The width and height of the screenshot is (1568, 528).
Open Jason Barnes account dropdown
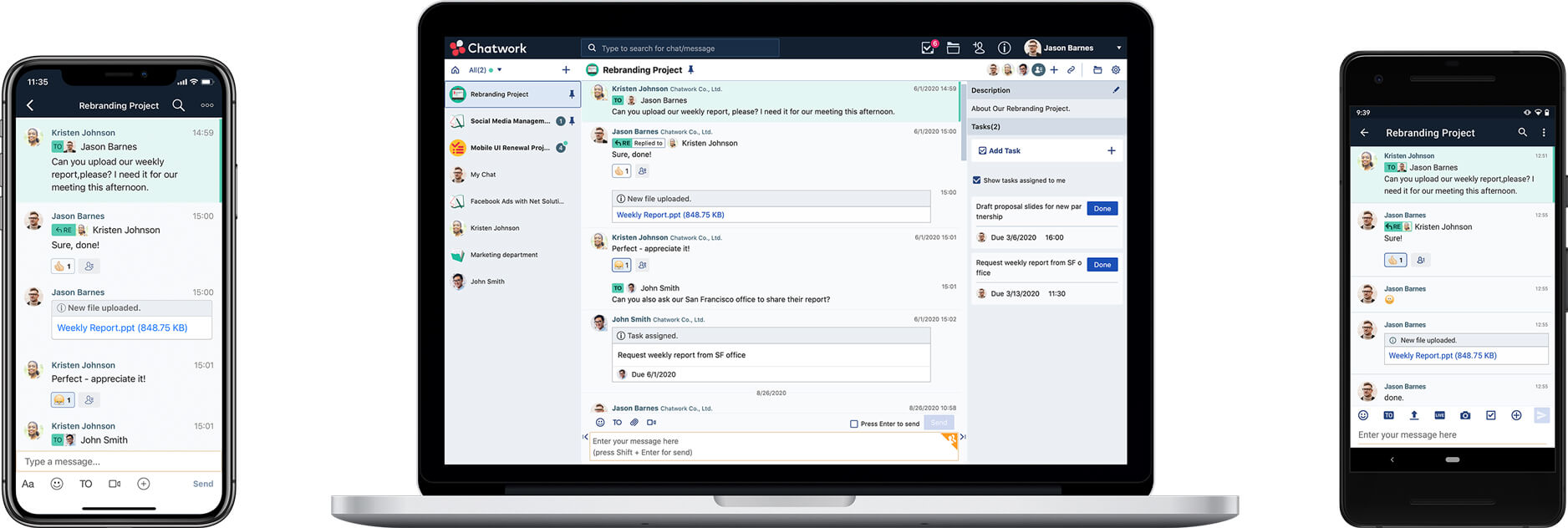tap(1074, 48)
